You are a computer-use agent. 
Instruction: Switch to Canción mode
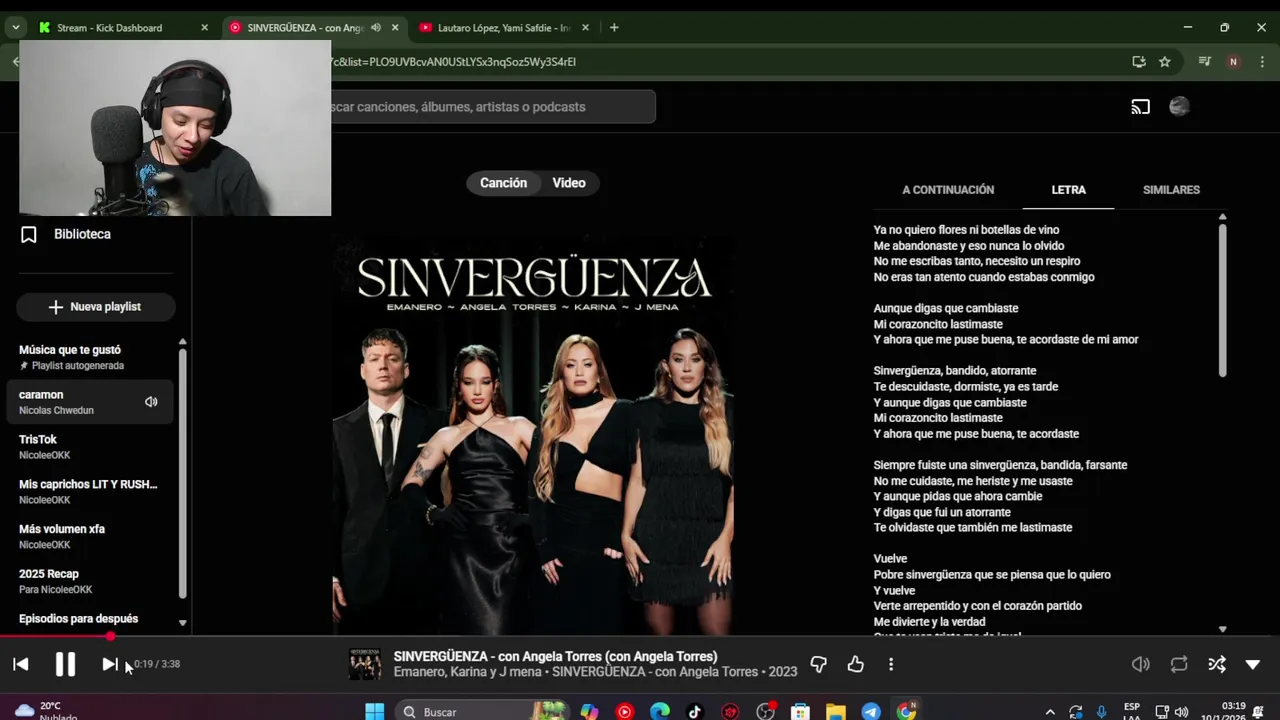tap(503, 183)
